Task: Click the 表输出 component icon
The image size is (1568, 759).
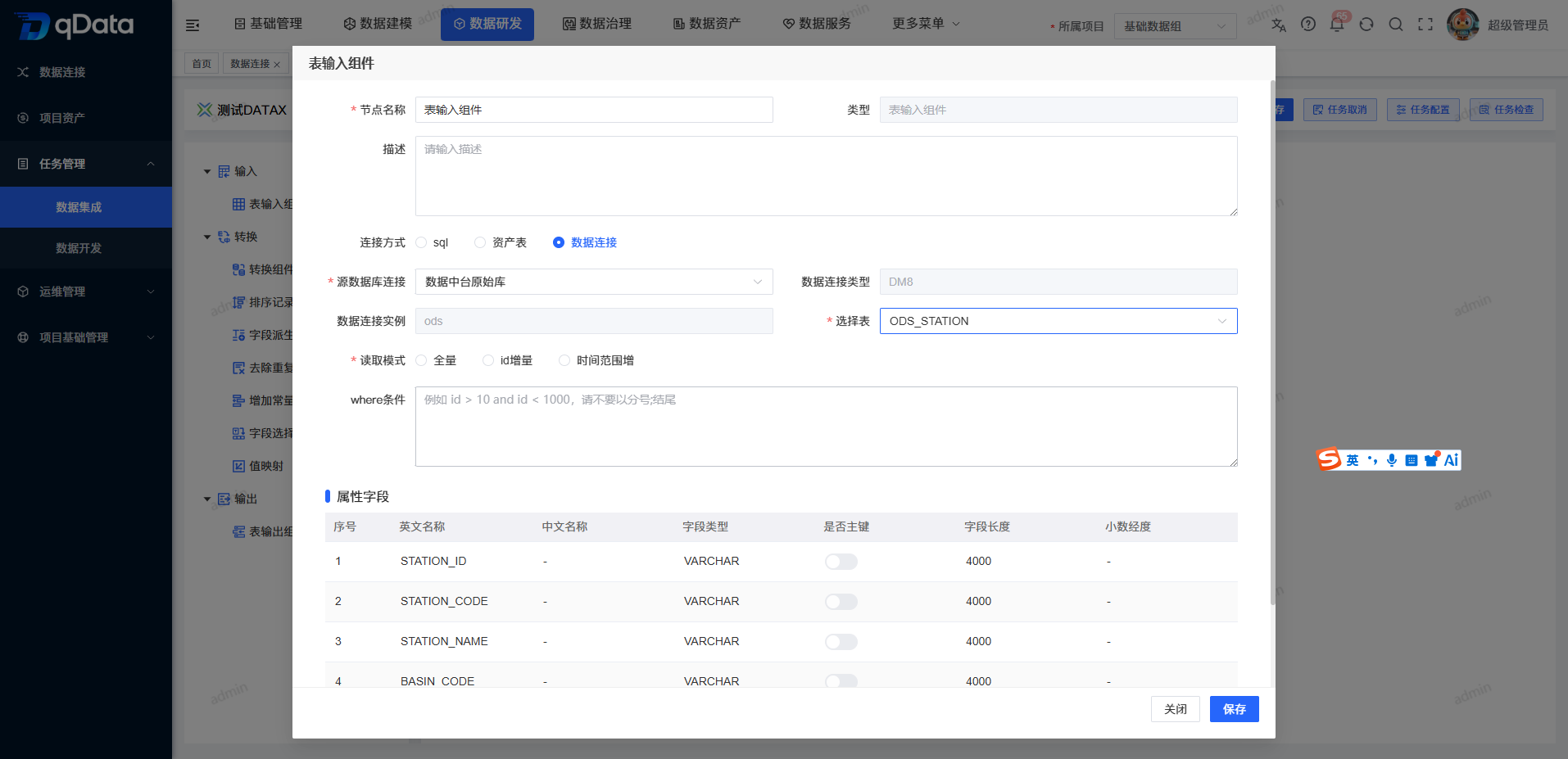Action: [238, 531]
